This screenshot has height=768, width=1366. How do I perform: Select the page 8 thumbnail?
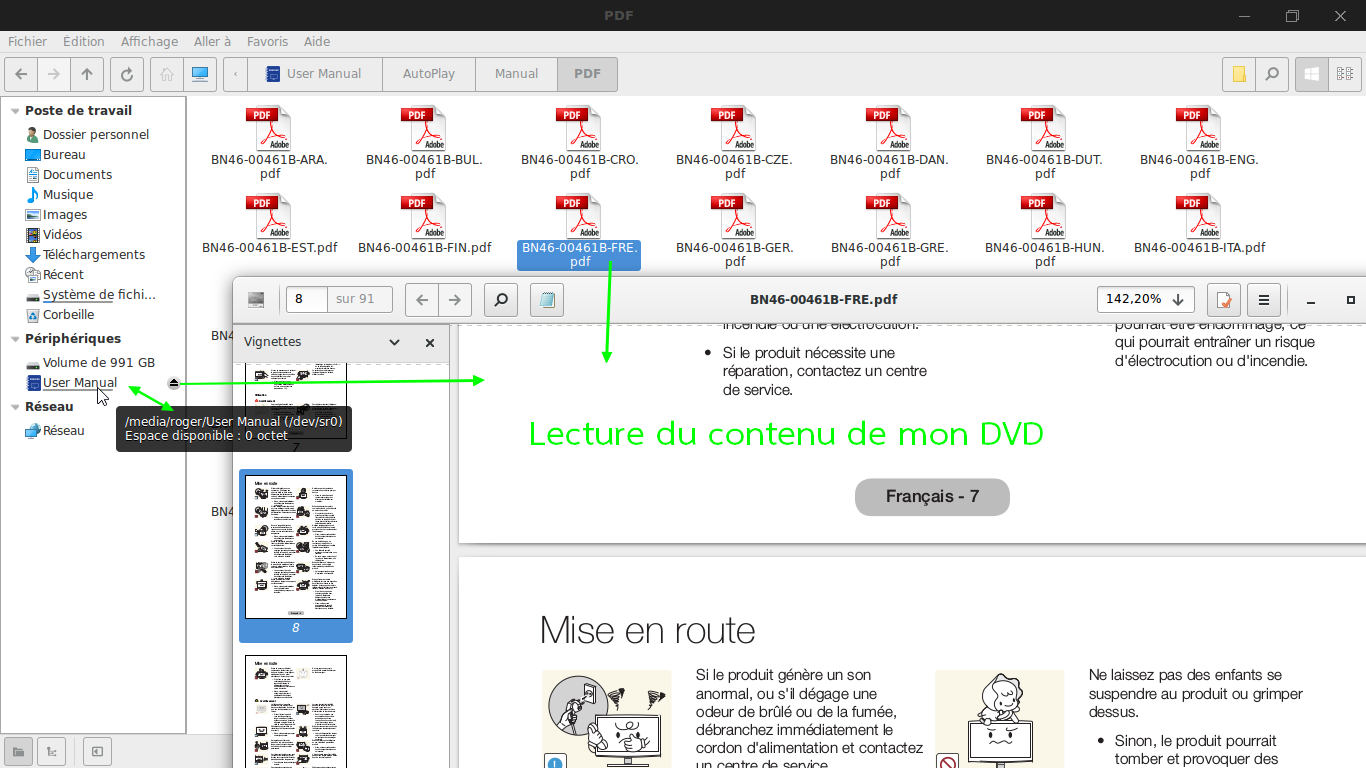pyautogui.click(x=296, y=548)
